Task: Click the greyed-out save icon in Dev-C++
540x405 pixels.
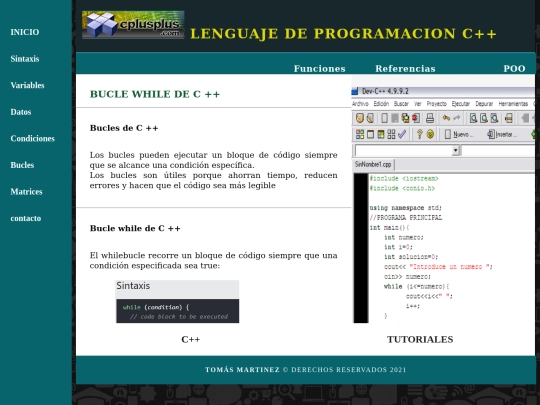Action: [395, 118]
